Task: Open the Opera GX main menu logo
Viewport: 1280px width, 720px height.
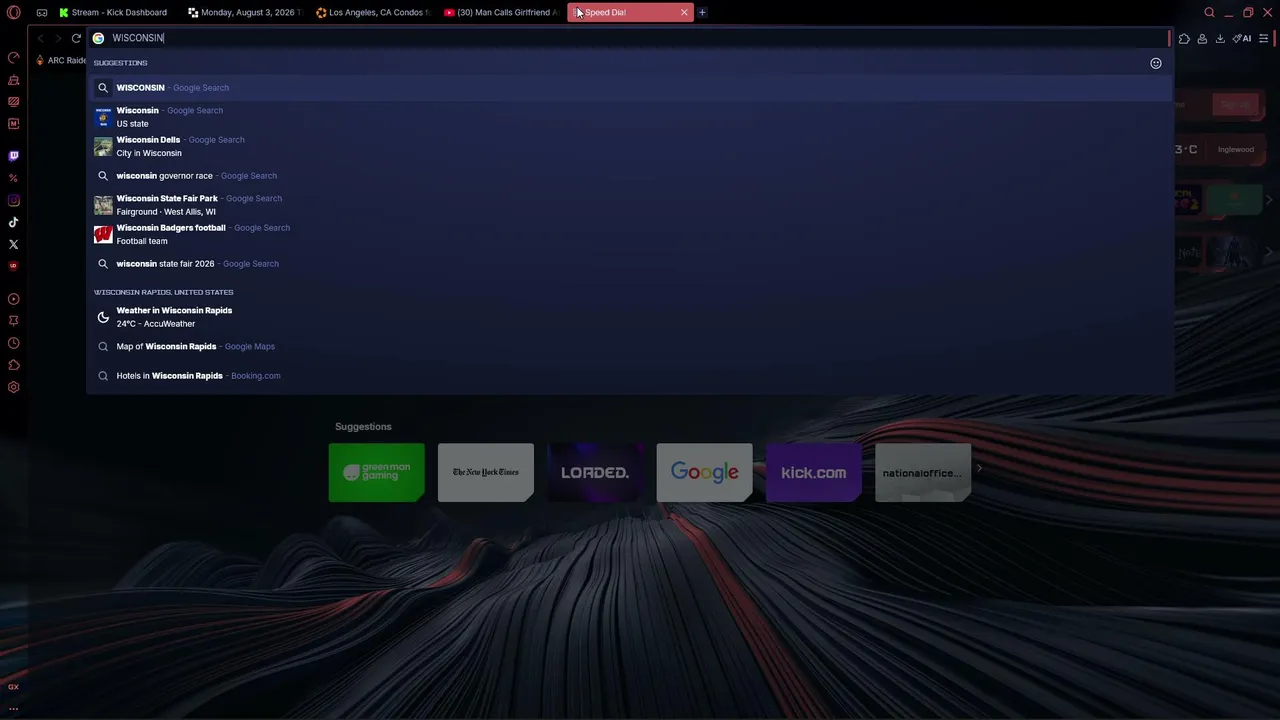Action: tap(13, 13)
